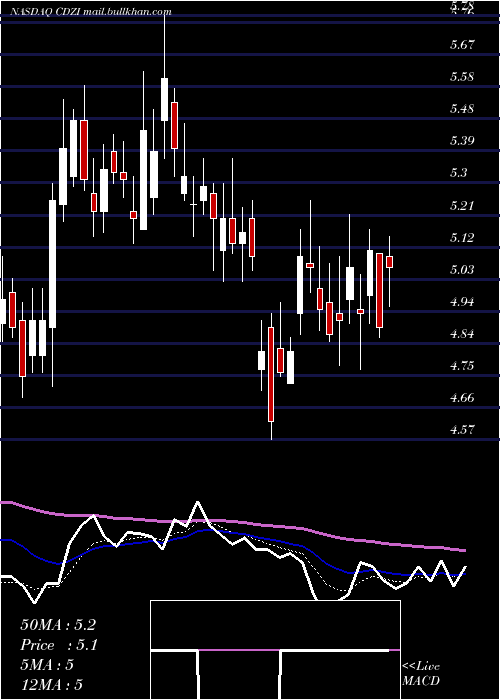Viewport: 500px width, 700px height.
Task: Click the 4.75 price axis label
Action: [462, 366]
